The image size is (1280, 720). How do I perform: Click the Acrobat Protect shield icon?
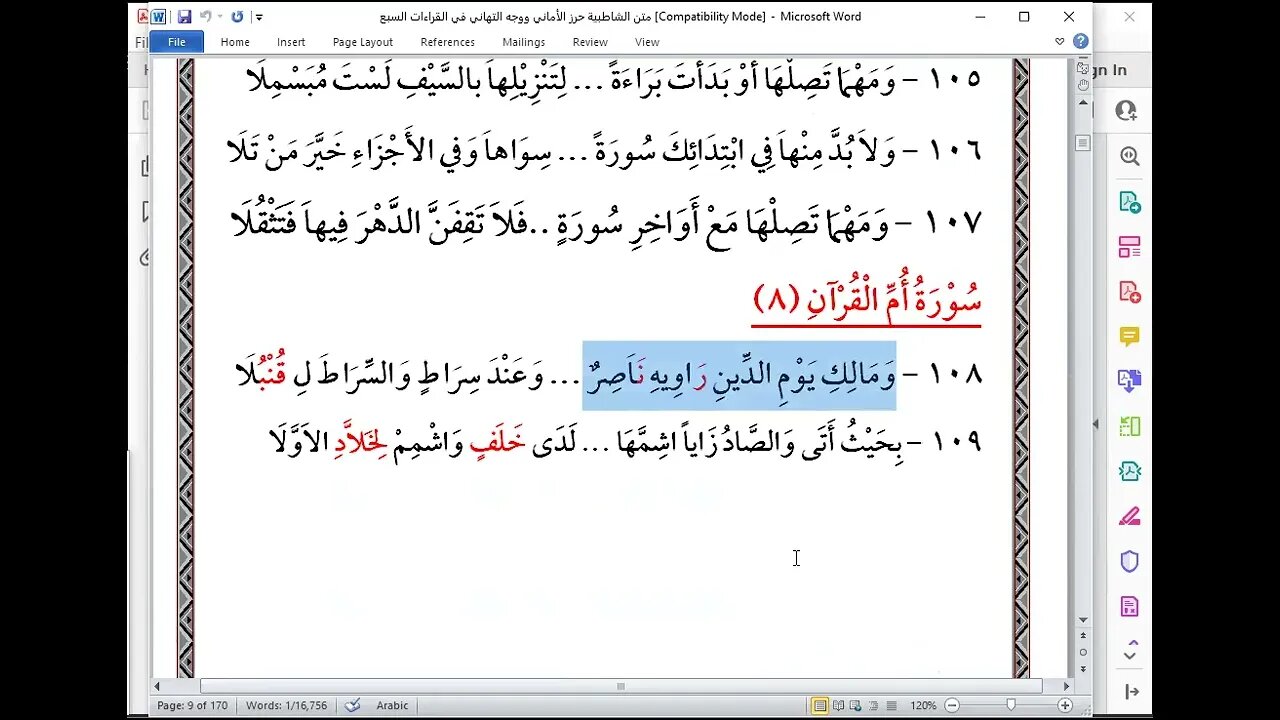pyautogui.click(x=1130, y=562)
